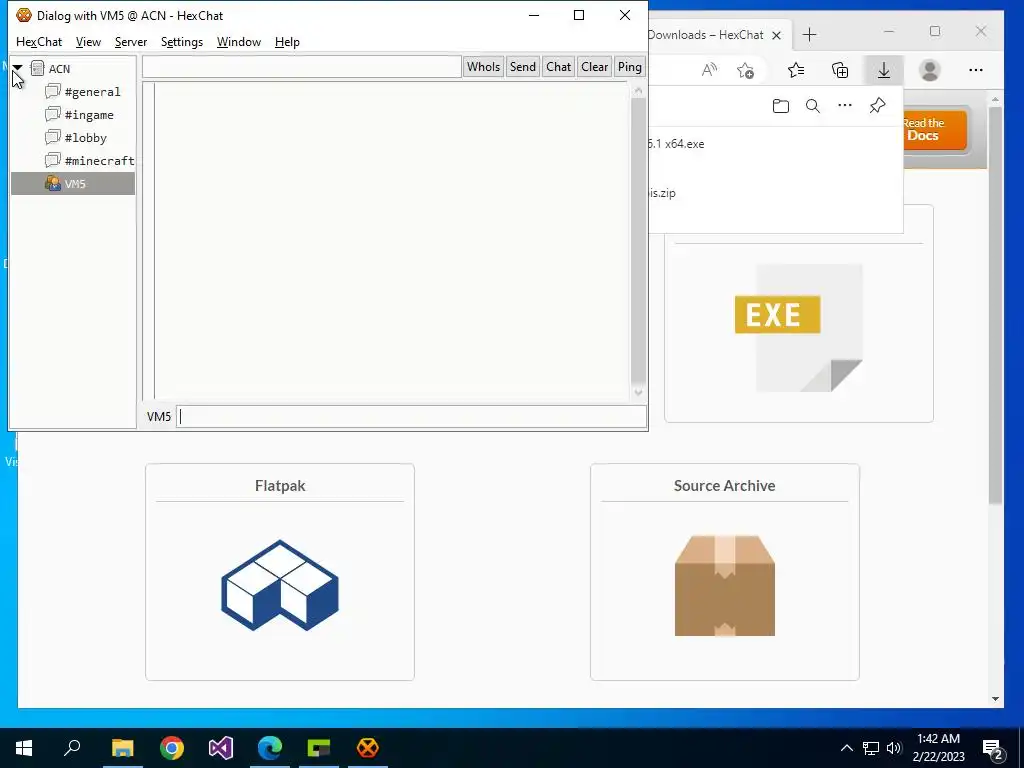Click the HexChat chat scrollbar down arrow
The width and height of the screenshot is (1024, 768).
coord(638,392)
